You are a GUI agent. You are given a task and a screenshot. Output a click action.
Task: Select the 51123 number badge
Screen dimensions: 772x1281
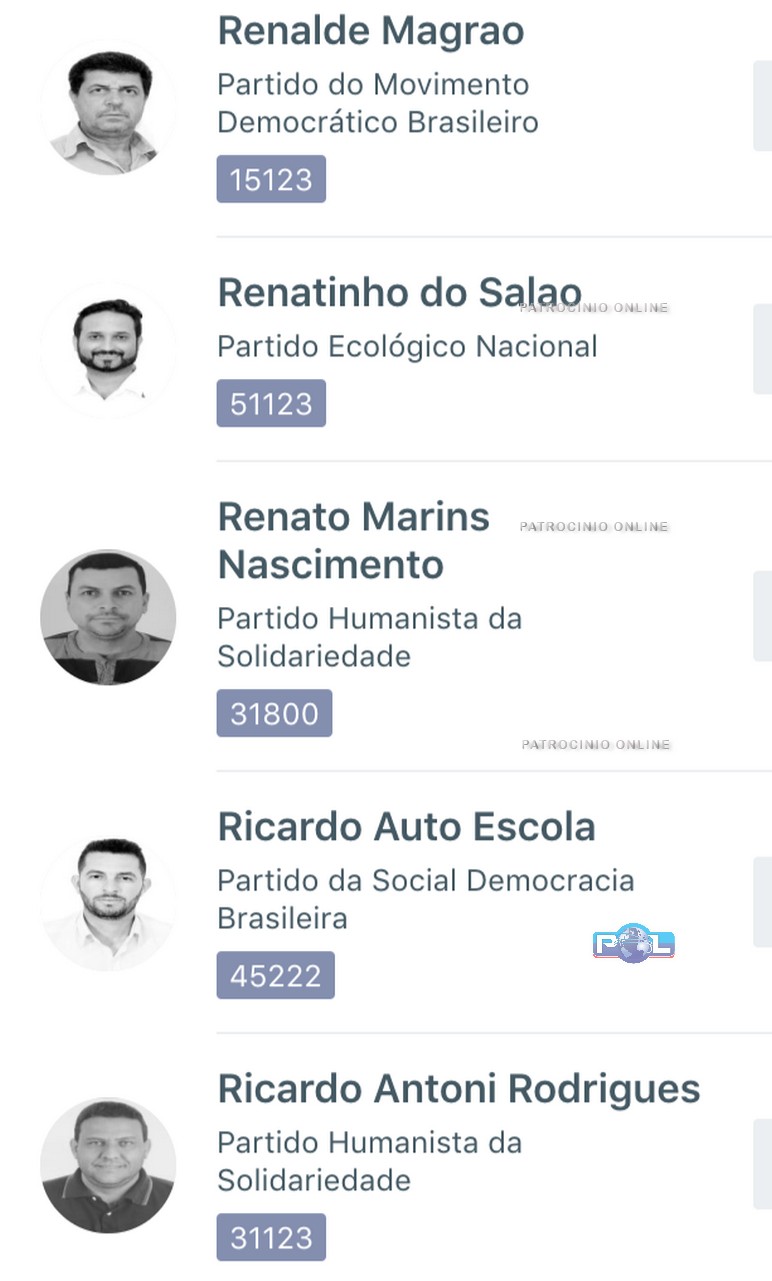[x=271, y=404]
